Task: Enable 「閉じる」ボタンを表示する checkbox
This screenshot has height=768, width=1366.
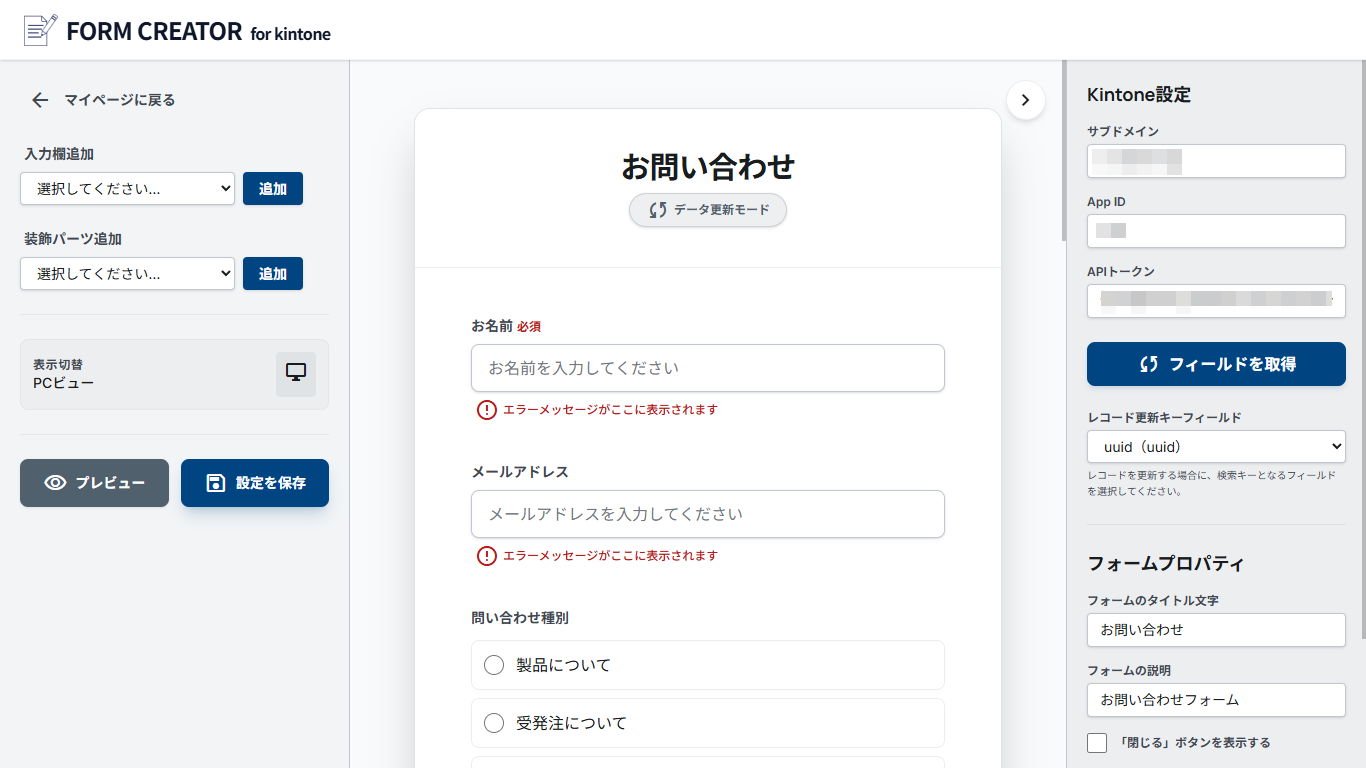Action: coord(1097,743)
